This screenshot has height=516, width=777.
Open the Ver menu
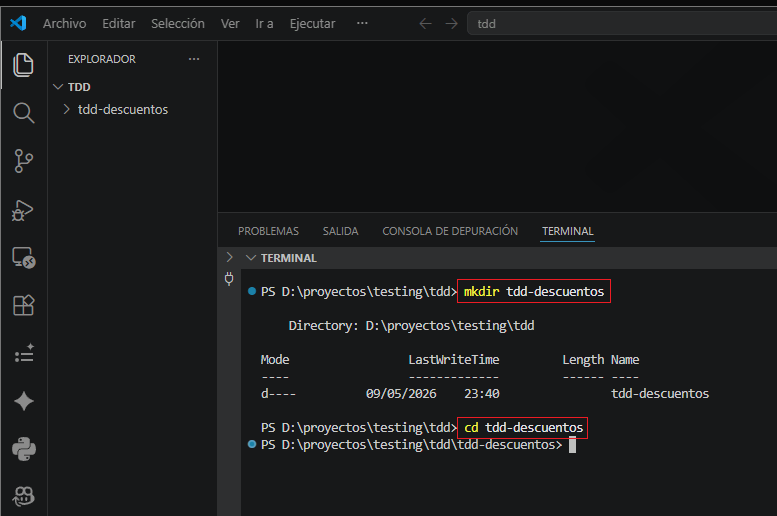tap(230, 23)
